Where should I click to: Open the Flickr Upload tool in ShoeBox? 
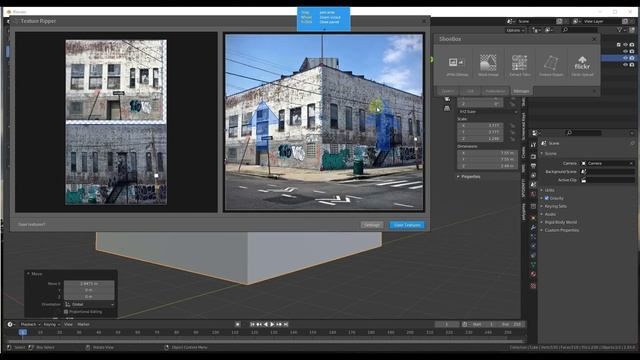pos(582,65)
